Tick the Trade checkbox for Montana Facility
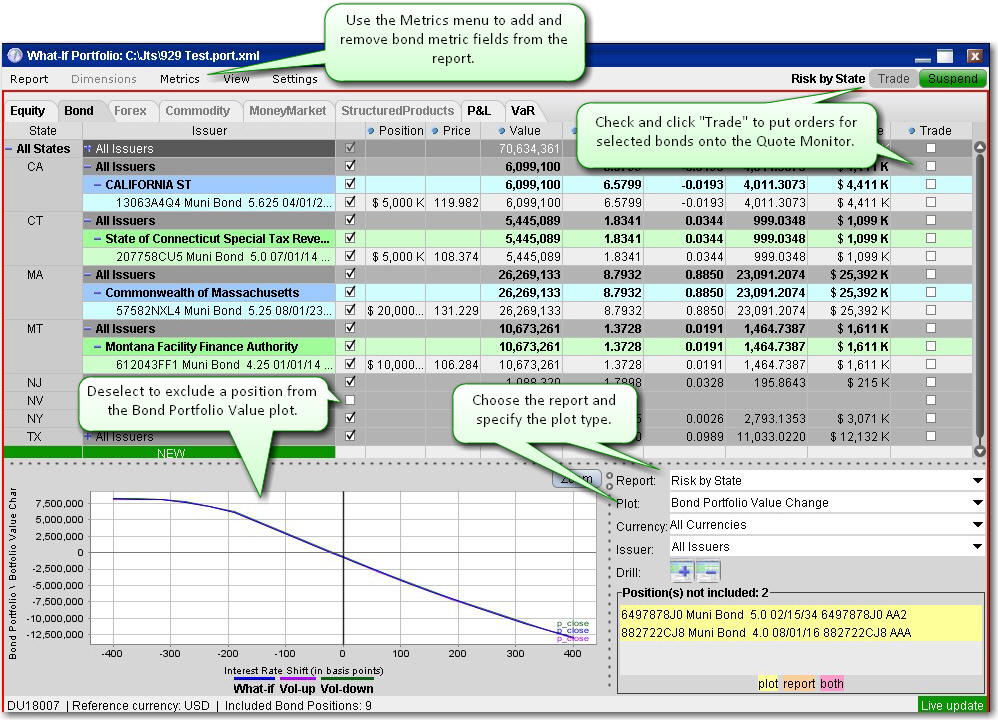Viewport: 998px width, 720px height. [931, 347]
